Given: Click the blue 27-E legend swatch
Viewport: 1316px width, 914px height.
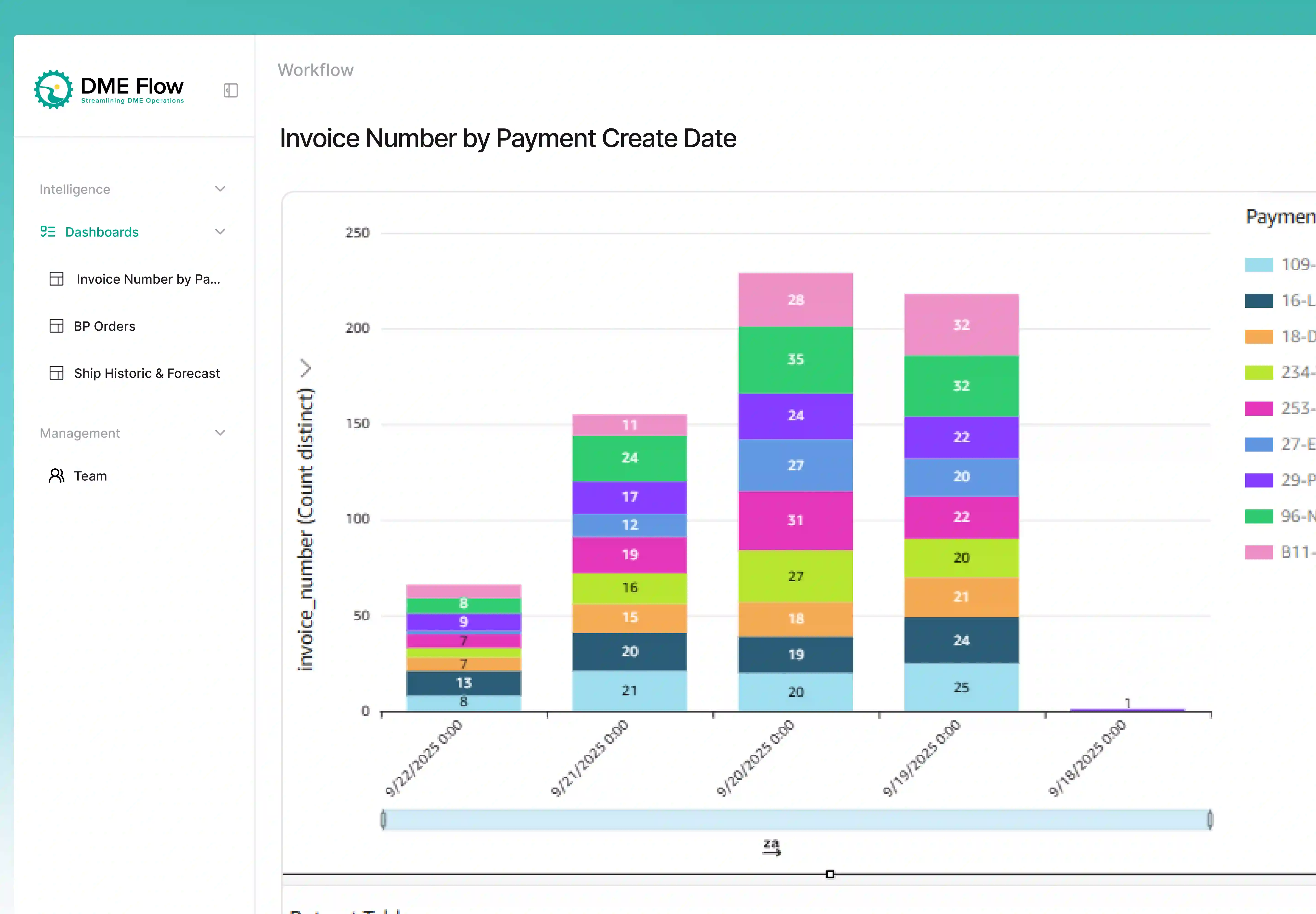Looking at the screenshot, I should coord(1259,444).
